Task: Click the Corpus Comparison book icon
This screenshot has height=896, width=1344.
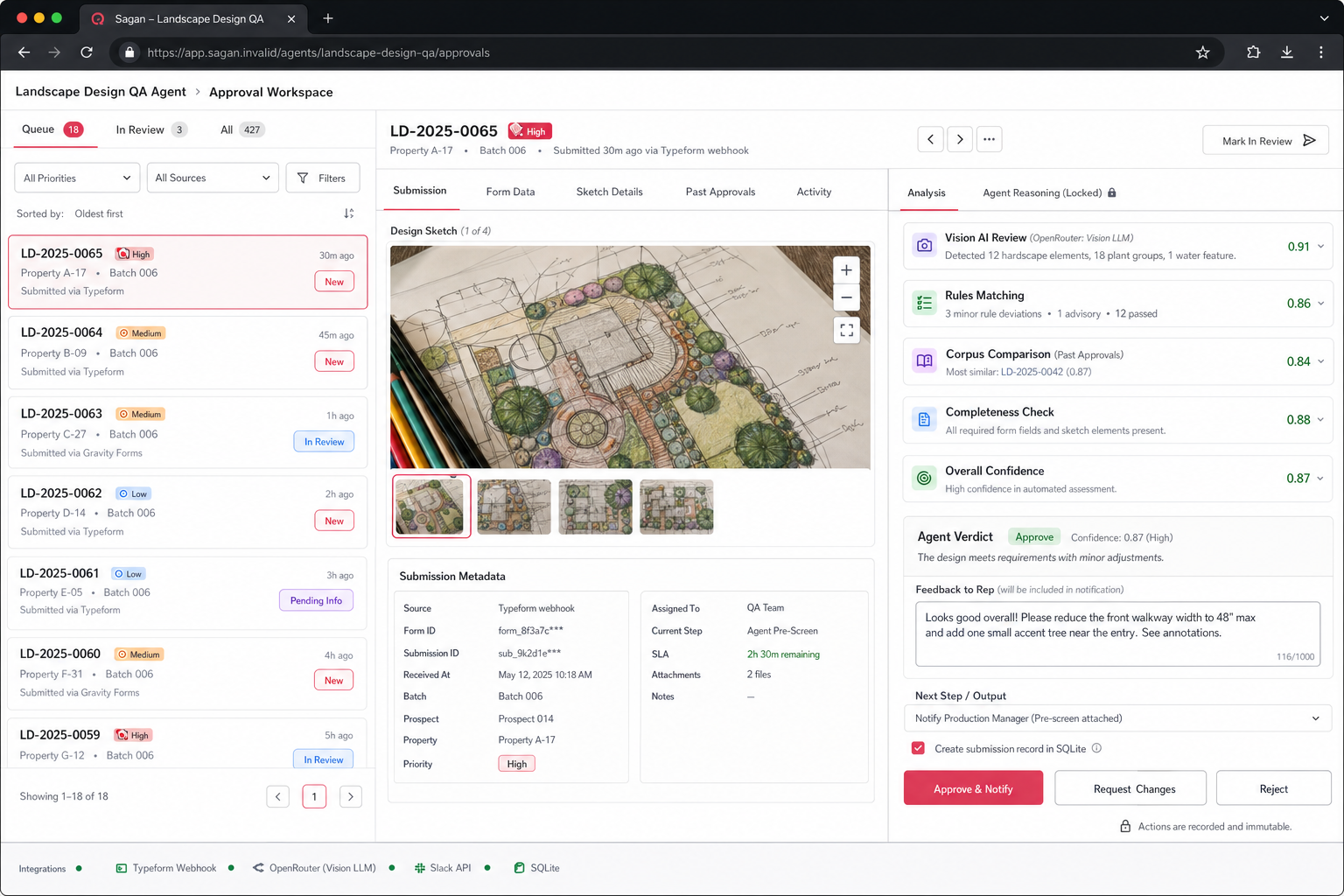Action: 924,361
